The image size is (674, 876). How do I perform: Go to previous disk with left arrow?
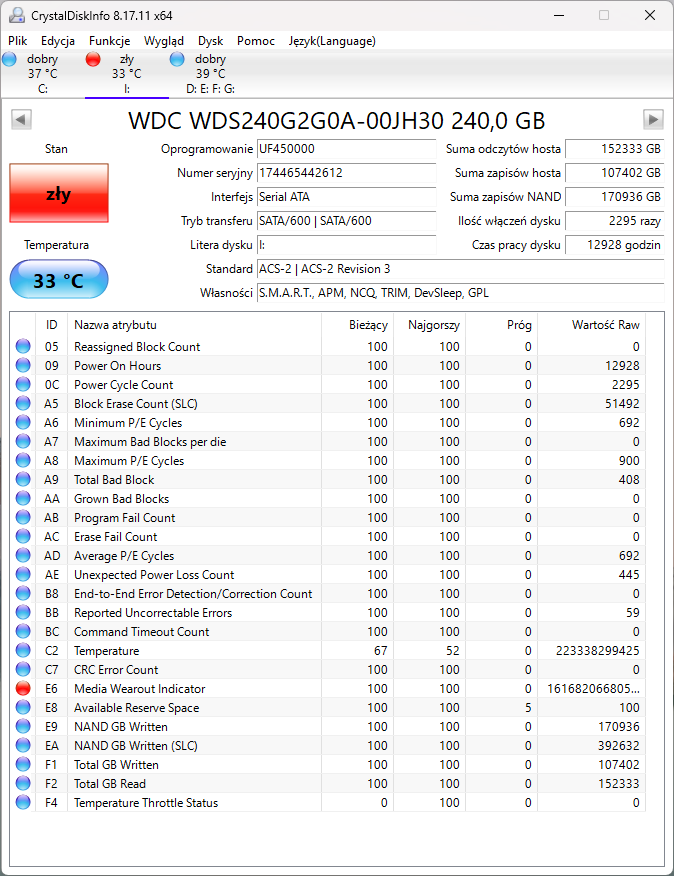(x=21, y=120)
